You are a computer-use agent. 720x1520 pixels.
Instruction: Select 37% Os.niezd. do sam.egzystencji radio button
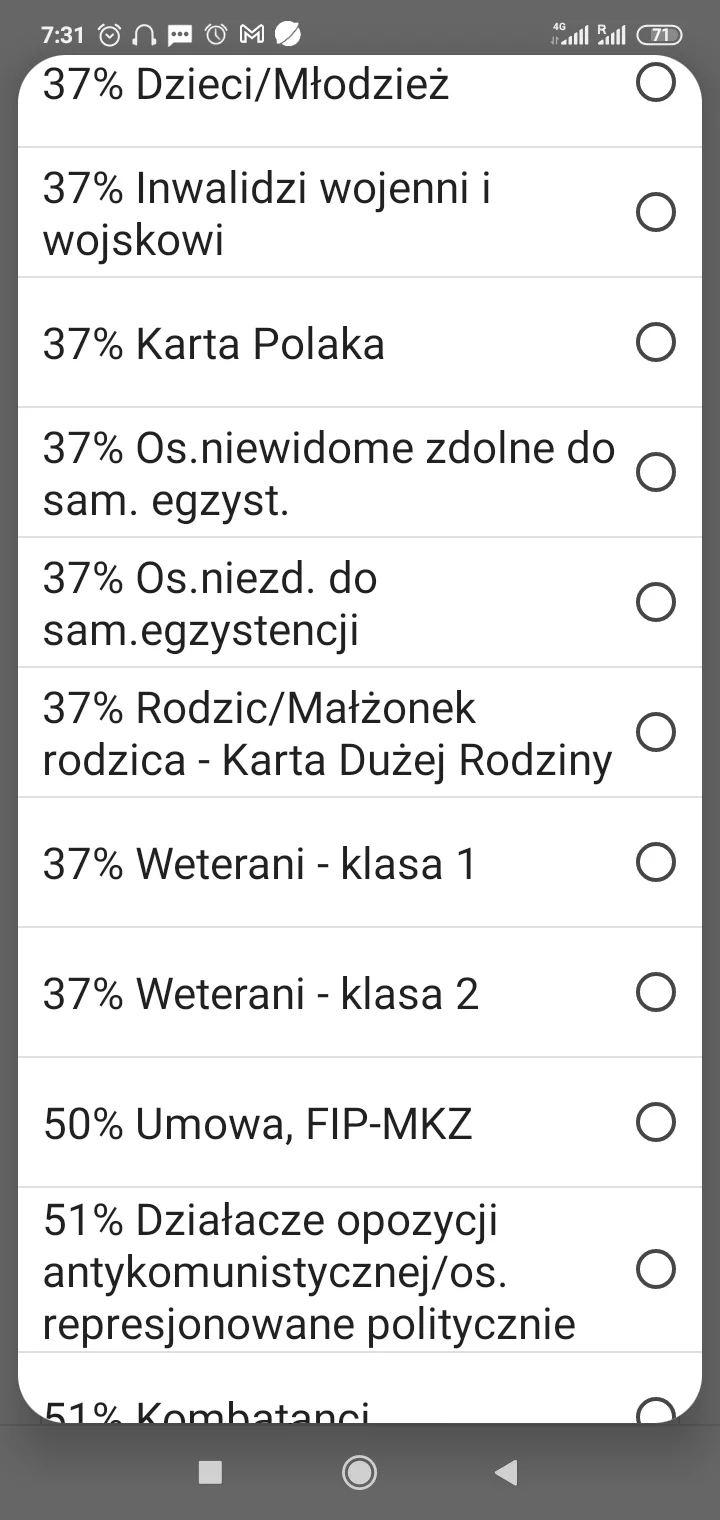656,602
